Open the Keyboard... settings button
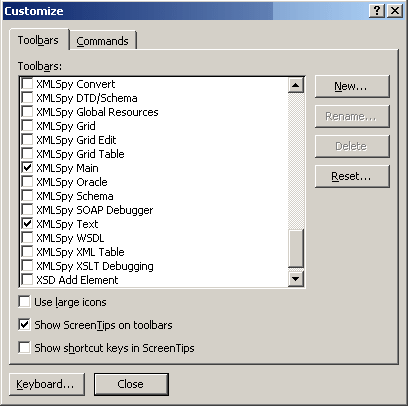 [47, 384]
